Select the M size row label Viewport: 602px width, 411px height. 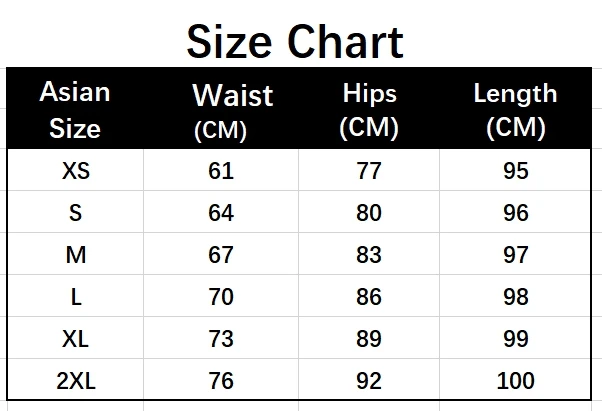click(x=75, y=254)
